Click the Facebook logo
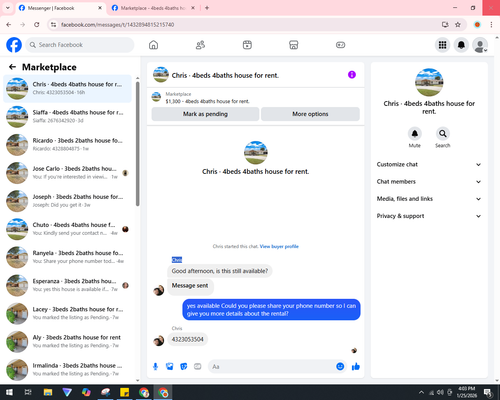The image size is (500, 400). coord(14,45)
